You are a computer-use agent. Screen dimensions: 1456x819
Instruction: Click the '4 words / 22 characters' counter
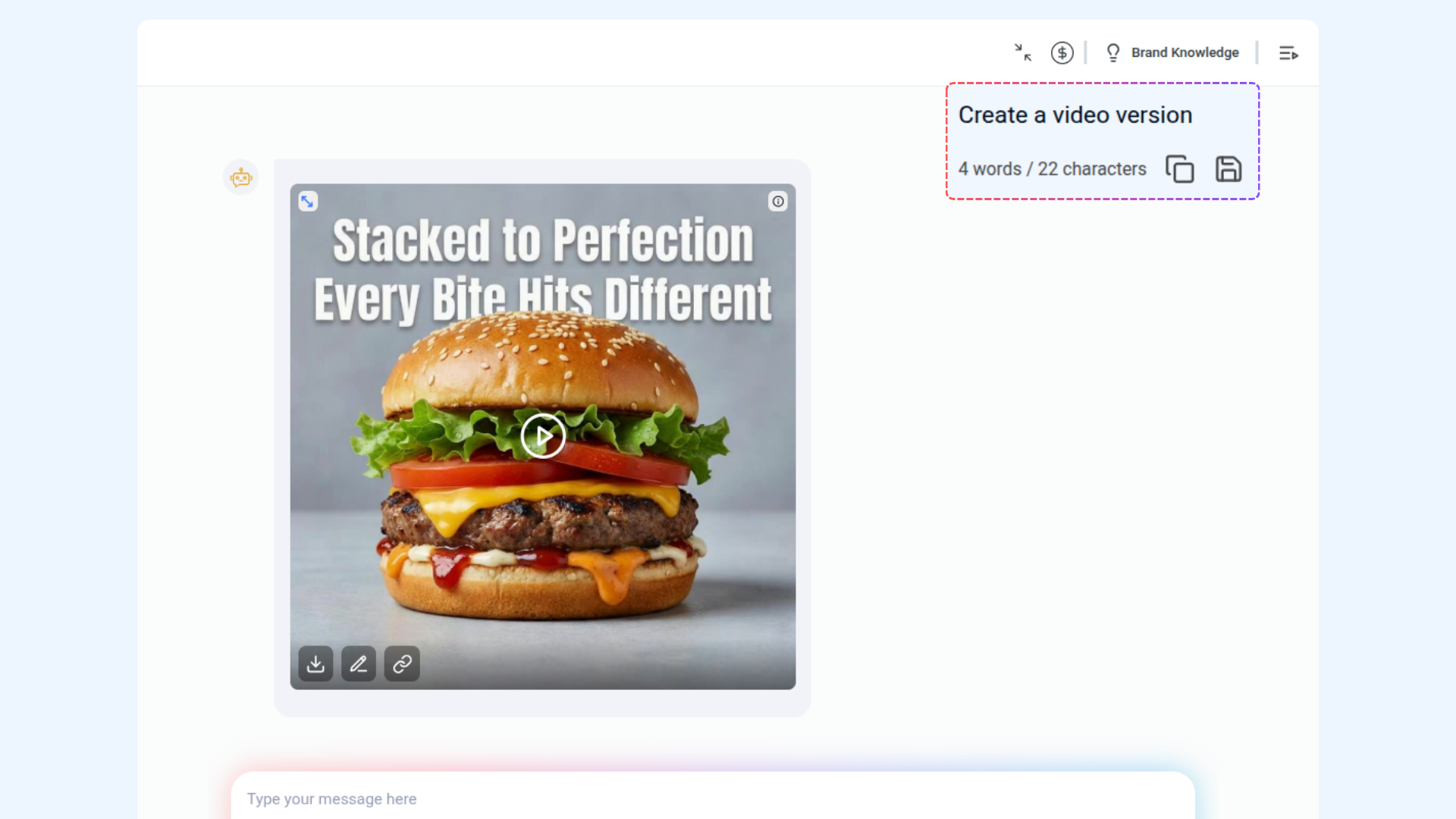1053,169
